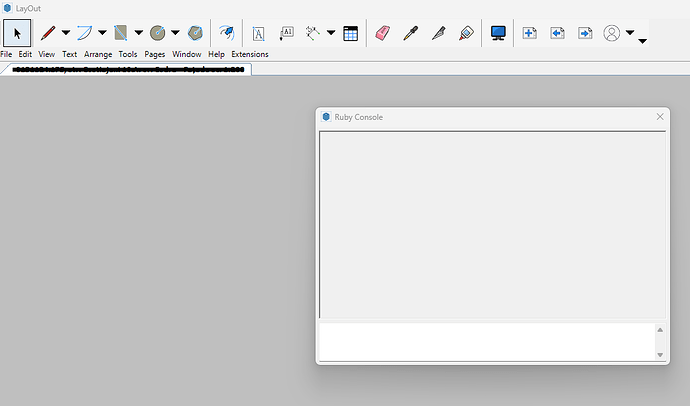Choose the red pencil Line tool
The image size is (690, 406).
point(48,33)
